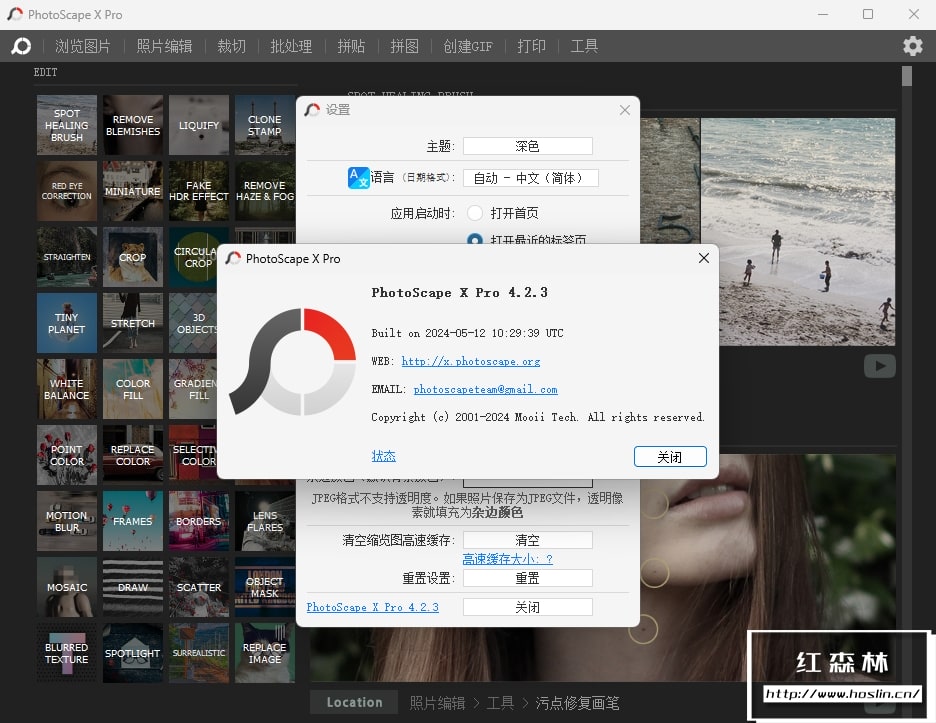
Task: Click 清空 to clear thumbnail cache
Action: point(528,540)
